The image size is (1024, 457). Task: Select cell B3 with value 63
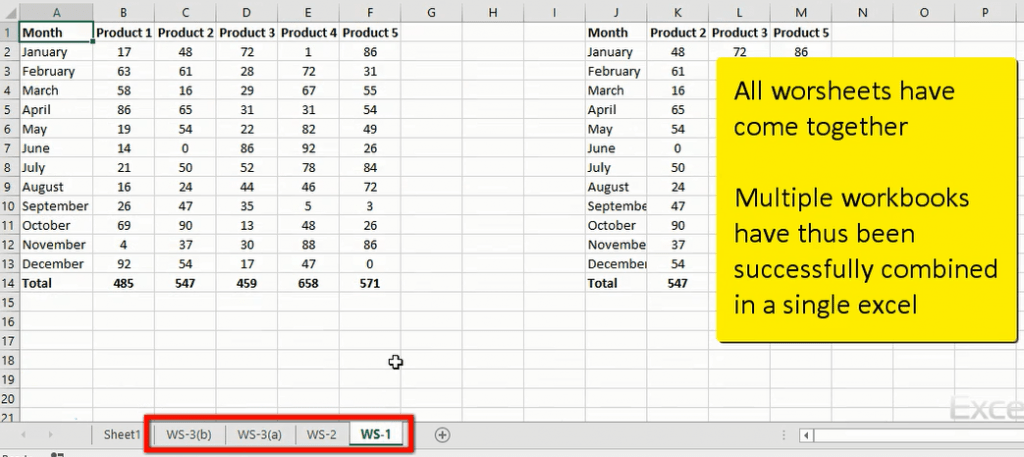(123, 71)
